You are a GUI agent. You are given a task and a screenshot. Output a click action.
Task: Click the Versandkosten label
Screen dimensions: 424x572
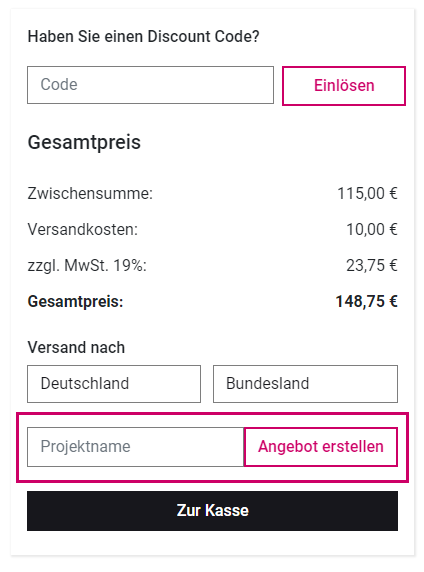[83, 229]
